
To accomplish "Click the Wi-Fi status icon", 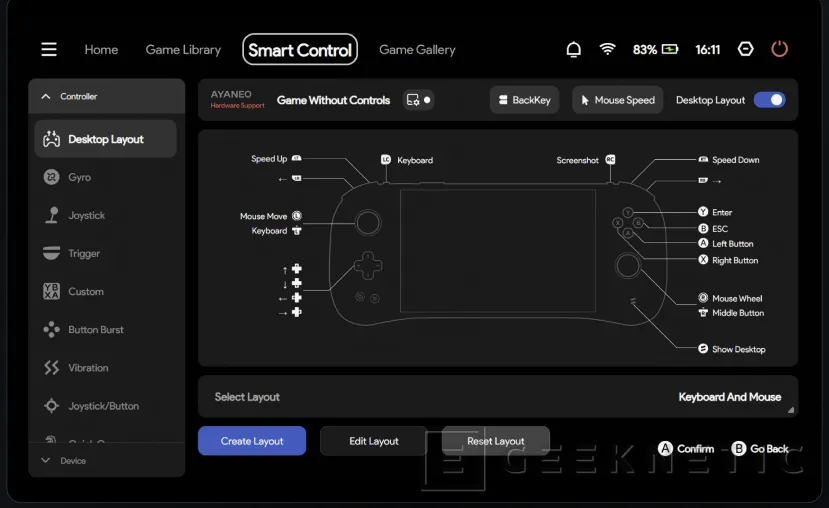I will click(x=607, y=49).
